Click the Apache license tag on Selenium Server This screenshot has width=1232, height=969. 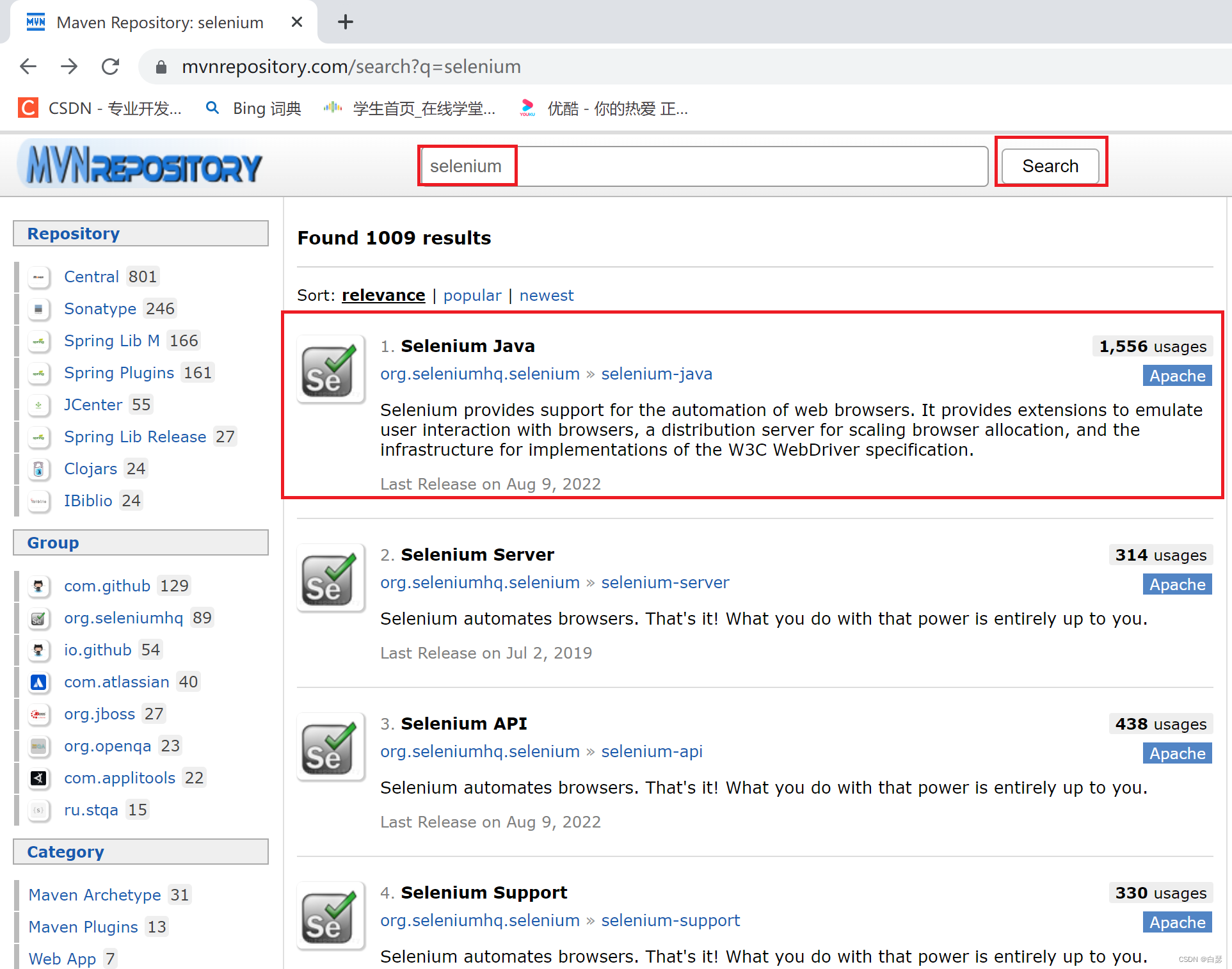pyautogui.click(x=1176, y=584)
